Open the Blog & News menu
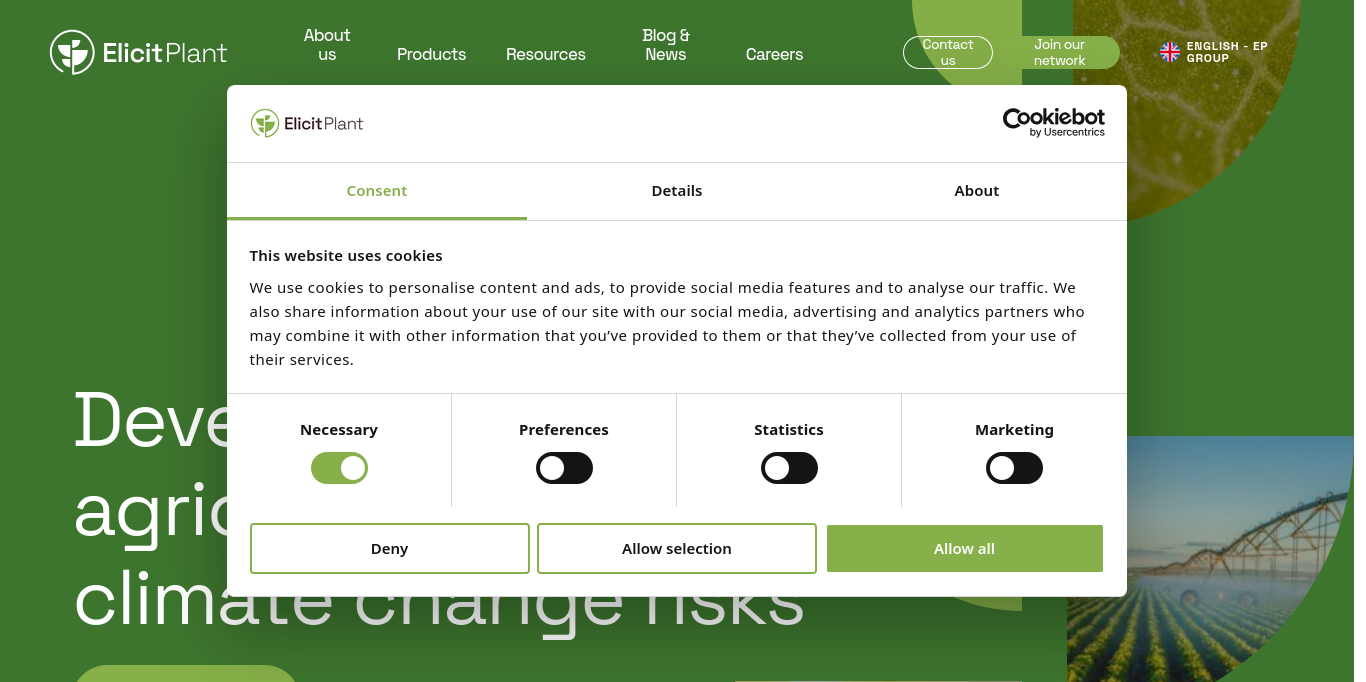 click(x=666, y=45)
